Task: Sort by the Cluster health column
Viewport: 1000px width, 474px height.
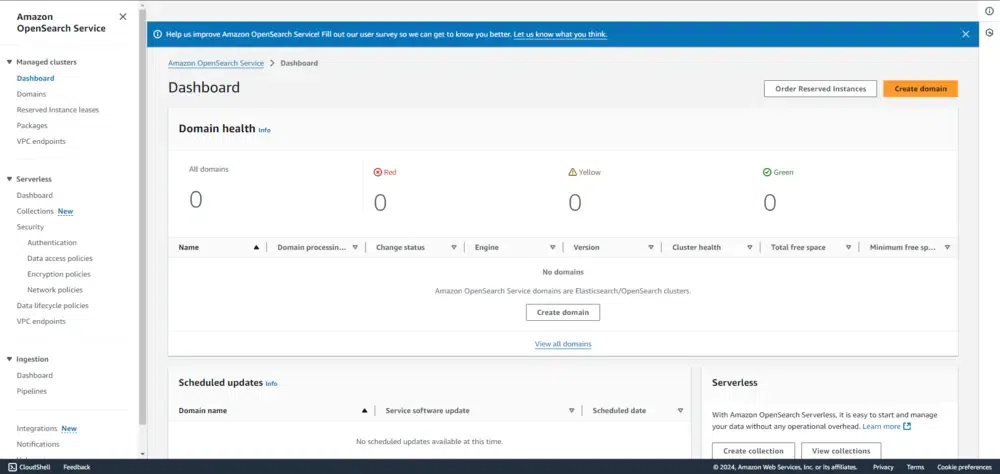Action: pyautogui.click(x=750, y=248)
